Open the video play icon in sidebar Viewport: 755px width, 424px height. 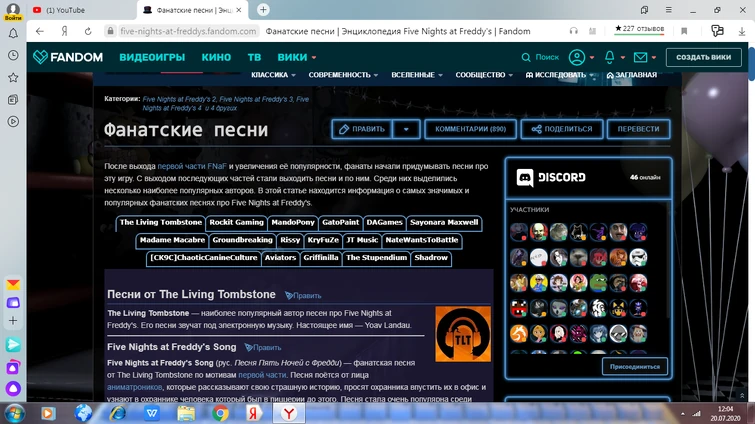click(13, 122)
